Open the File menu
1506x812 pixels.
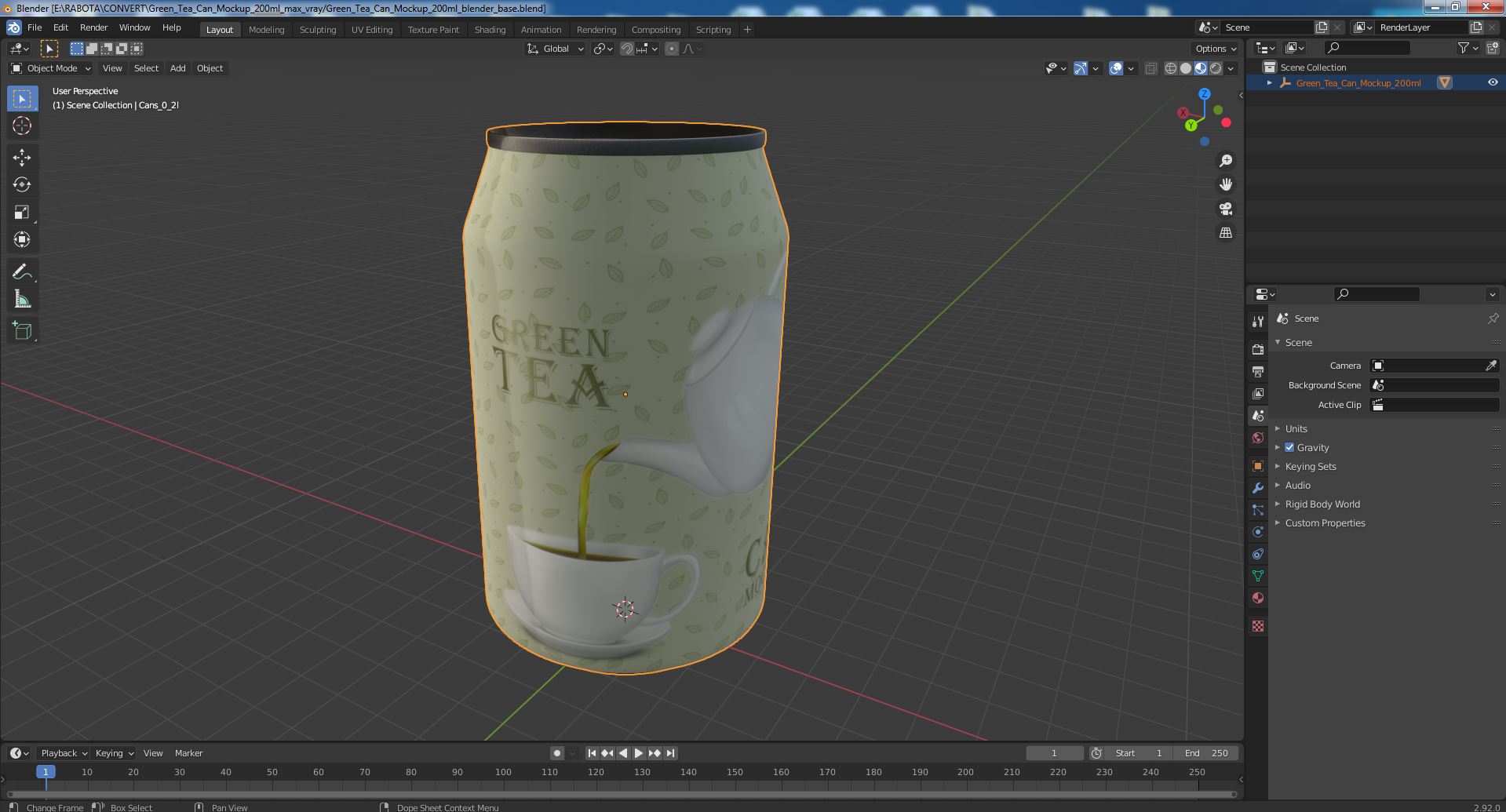[35, 27]
